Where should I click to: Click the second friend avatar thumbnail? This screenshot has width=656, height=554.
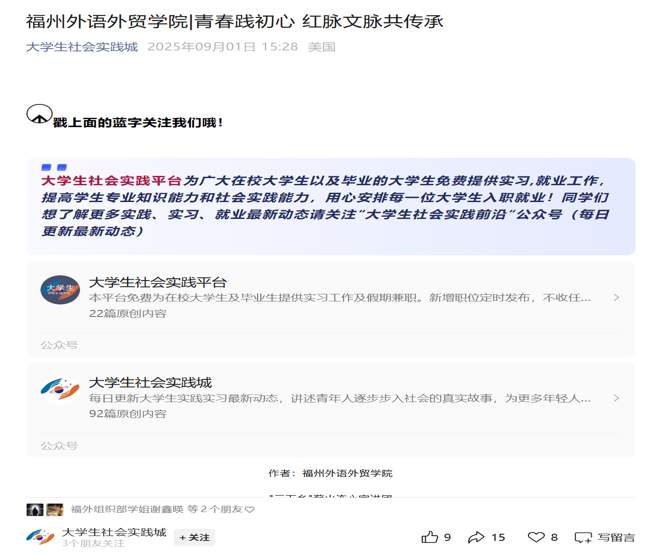(x=54, y=510)
